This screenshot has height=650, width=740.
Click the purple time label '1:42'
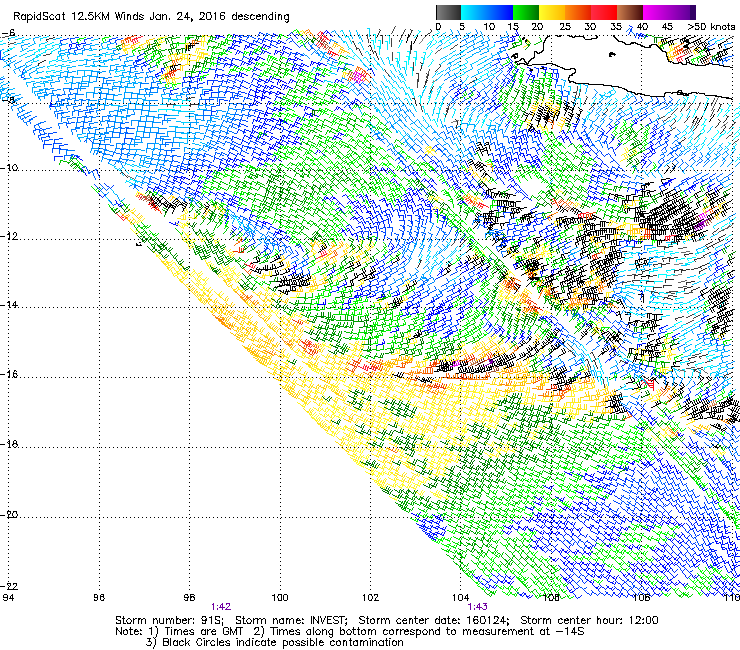220,607
